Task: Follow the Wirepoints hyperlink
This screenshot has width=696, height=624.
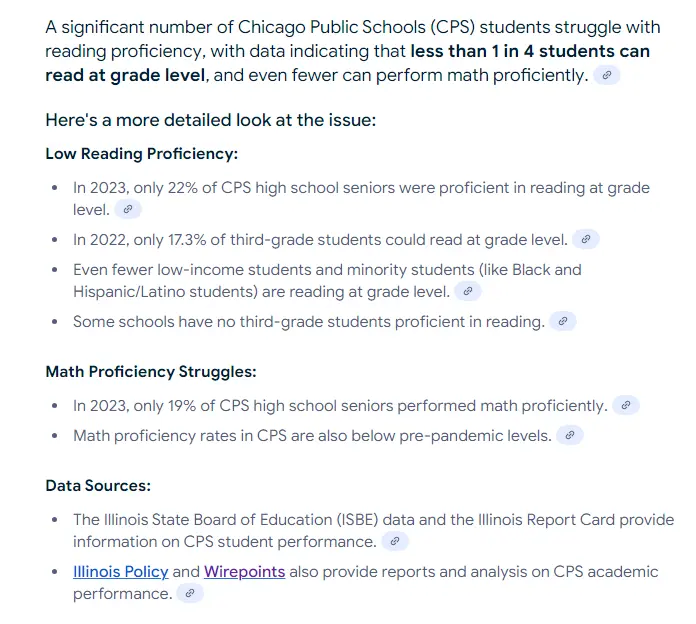Action: click(x=244, y=572)
